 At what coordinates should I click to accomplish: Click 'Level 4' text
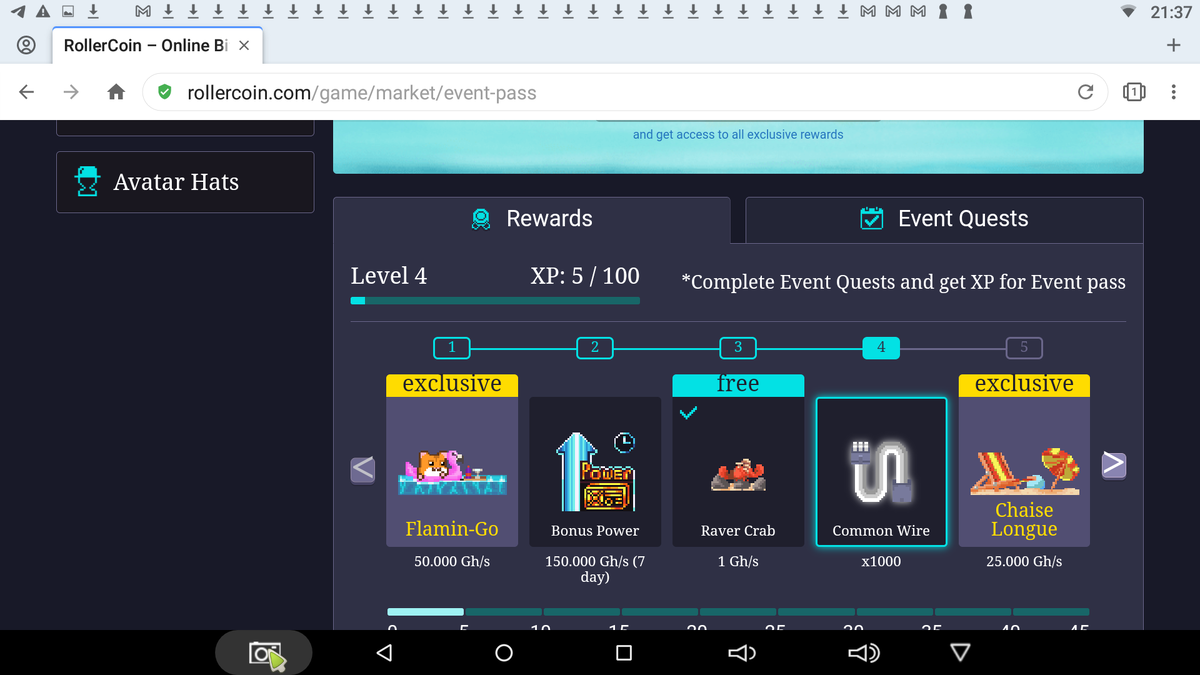click(x=389, y=277)
